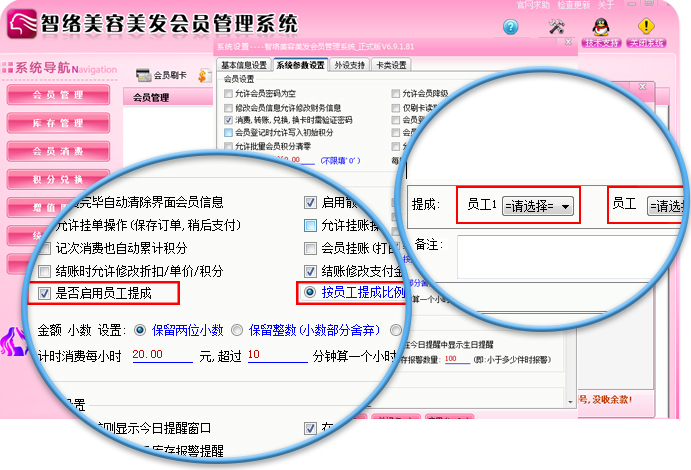Click the 会员刷卡 toolbar label
Screen dimensions: 691x470
(170, 75)
